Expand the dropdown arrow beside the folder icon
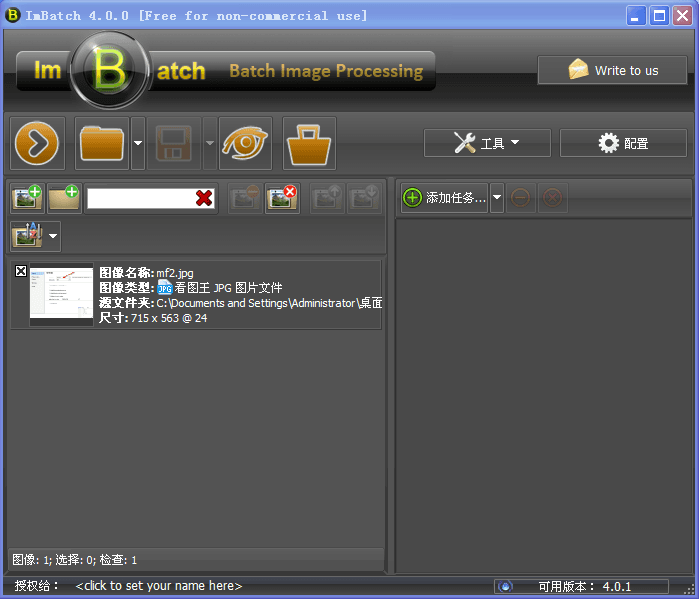This screenshot has width=699, height=599. pos(138,144)
